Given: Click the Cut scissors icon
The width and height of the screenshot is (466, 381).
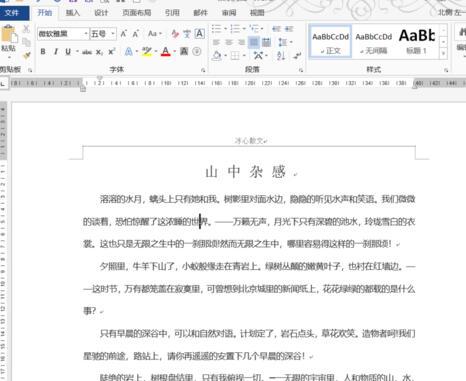Looking at the screenshot, I should coord(26,29).
